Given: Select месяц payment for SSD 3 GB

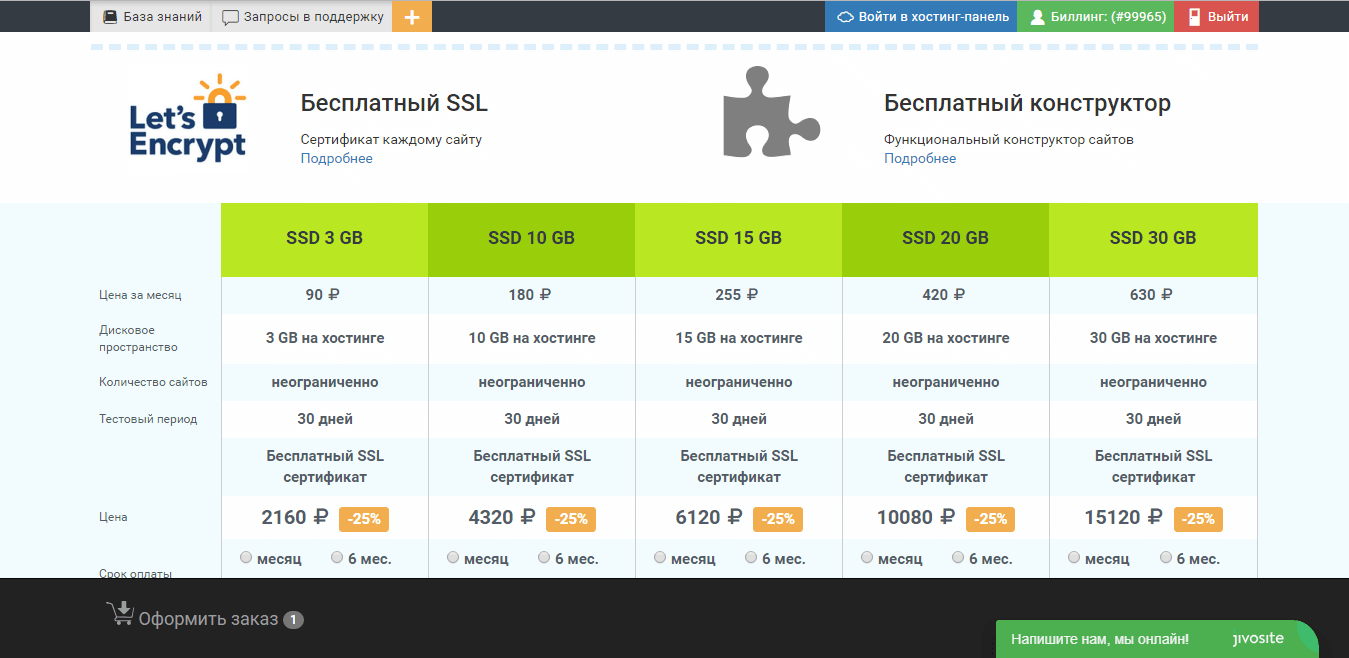Looking at the screenshot, I should (246, 557).
